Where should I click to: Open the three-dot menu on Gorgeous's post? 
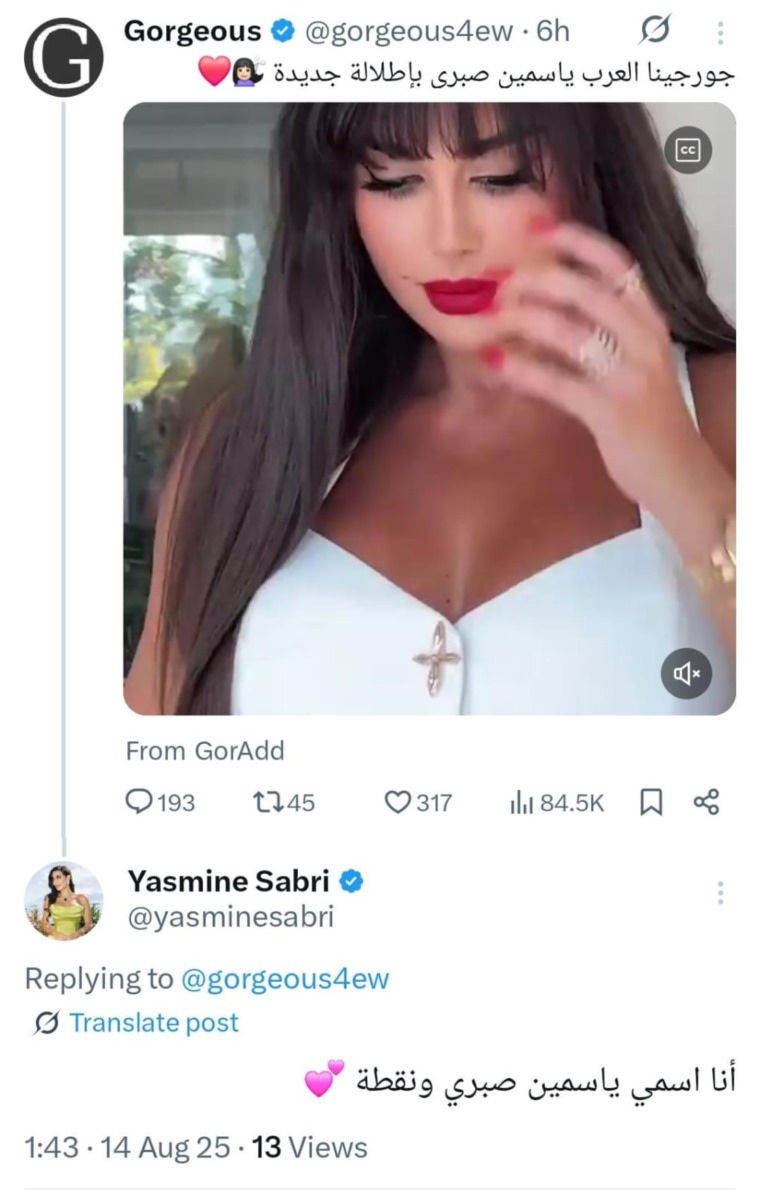[x=720, y=32]
